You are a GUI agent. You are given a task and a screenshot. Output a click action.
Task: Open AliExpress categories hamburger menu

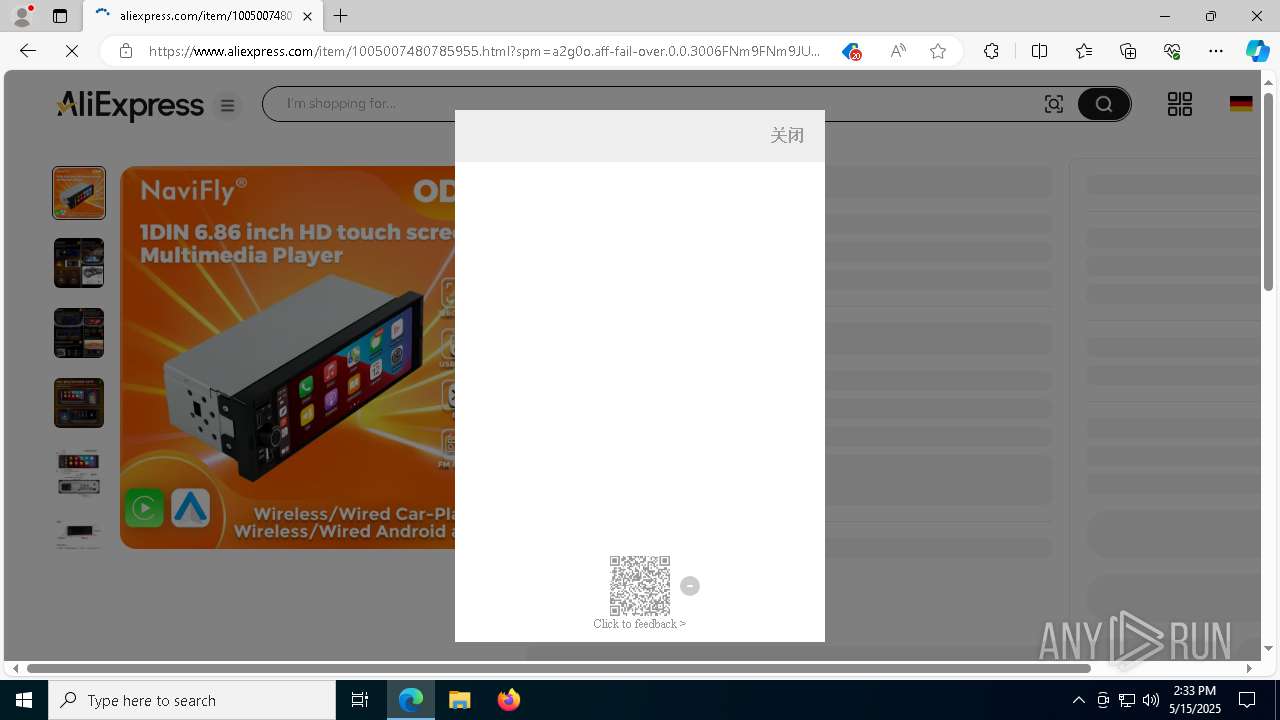tap(228, 105)
